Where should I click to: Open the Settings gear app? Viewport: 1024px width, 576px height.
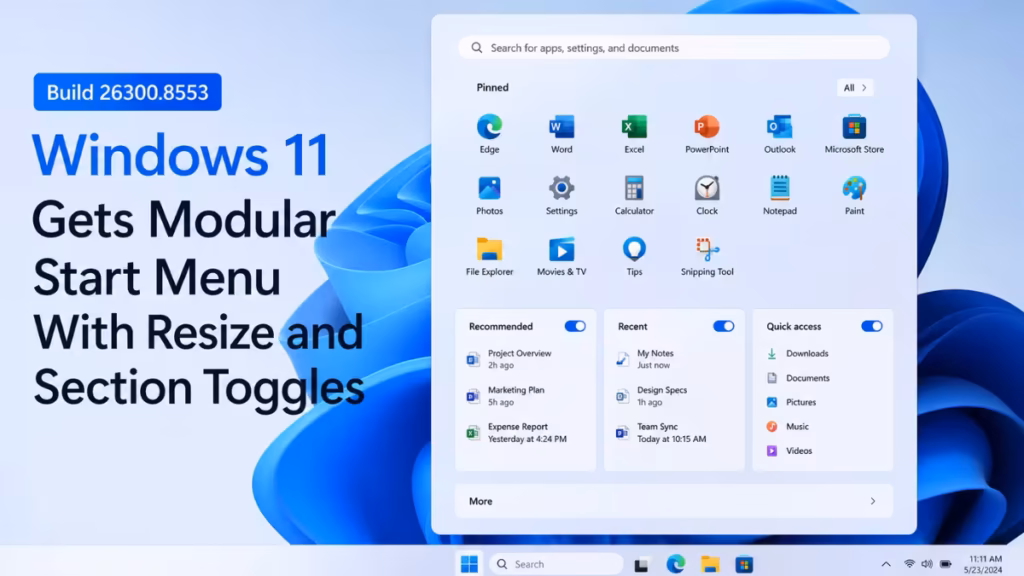point(562,195)
